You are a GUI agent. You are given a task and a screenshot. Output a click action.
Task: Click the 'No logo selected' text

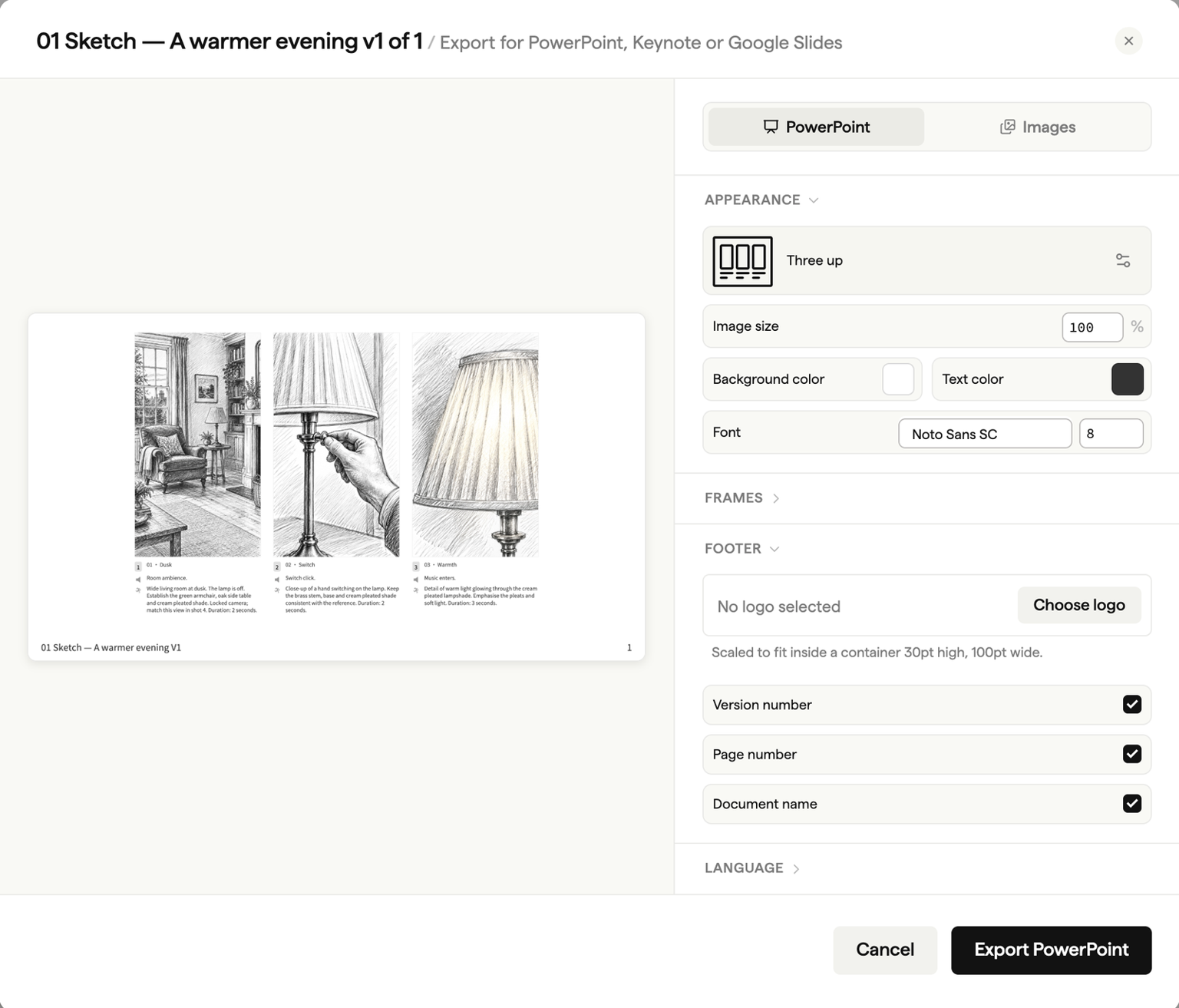click(778, 606)
